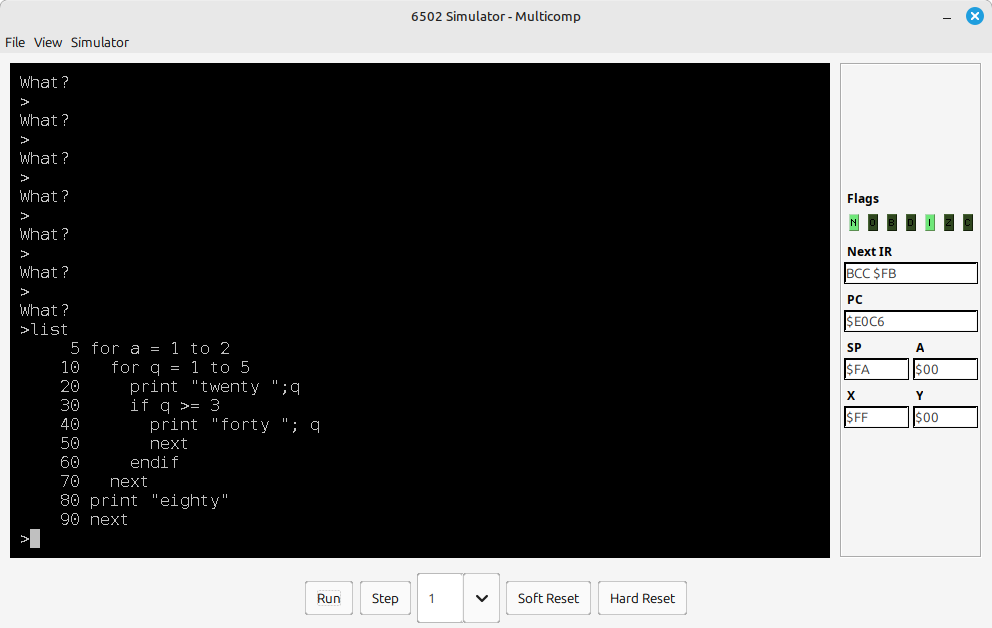Viewport: 992px width, 628px height.
Task: Open the View menu
Action: [x=48, y=42]
